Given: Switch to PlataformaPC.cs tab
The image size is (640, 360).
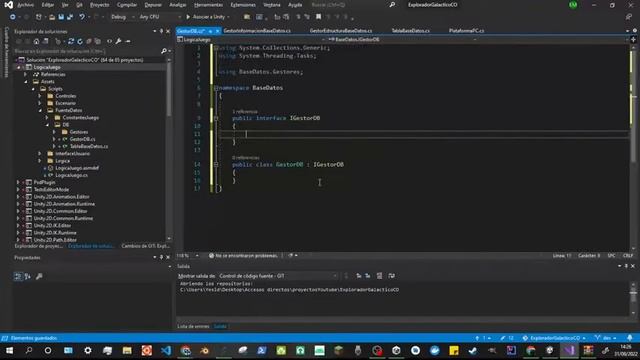Looking at the screenshot, I should click(466, 31).
